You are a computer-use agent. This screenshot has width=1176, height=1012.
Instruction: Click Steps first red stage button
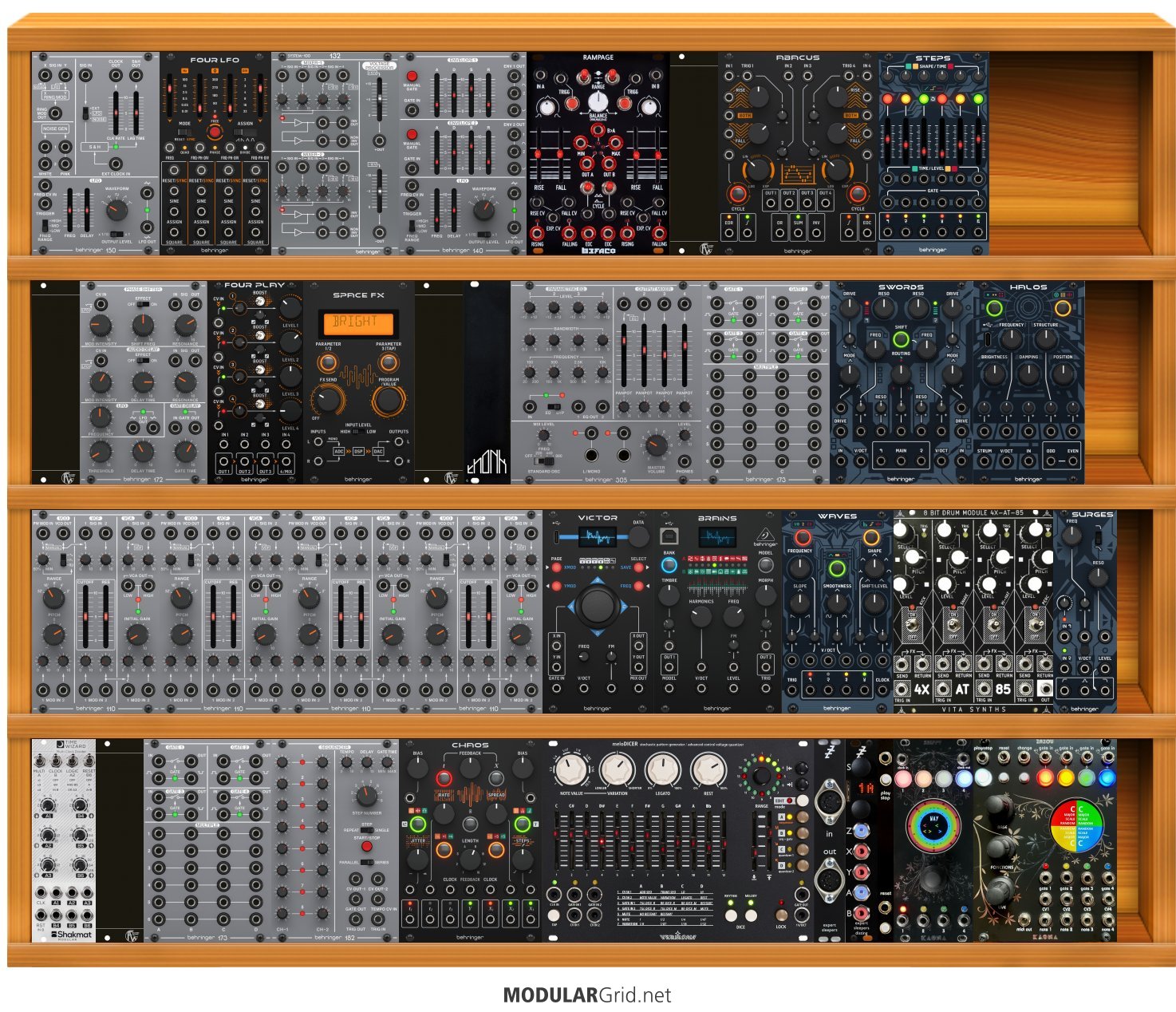pos(886,99)
